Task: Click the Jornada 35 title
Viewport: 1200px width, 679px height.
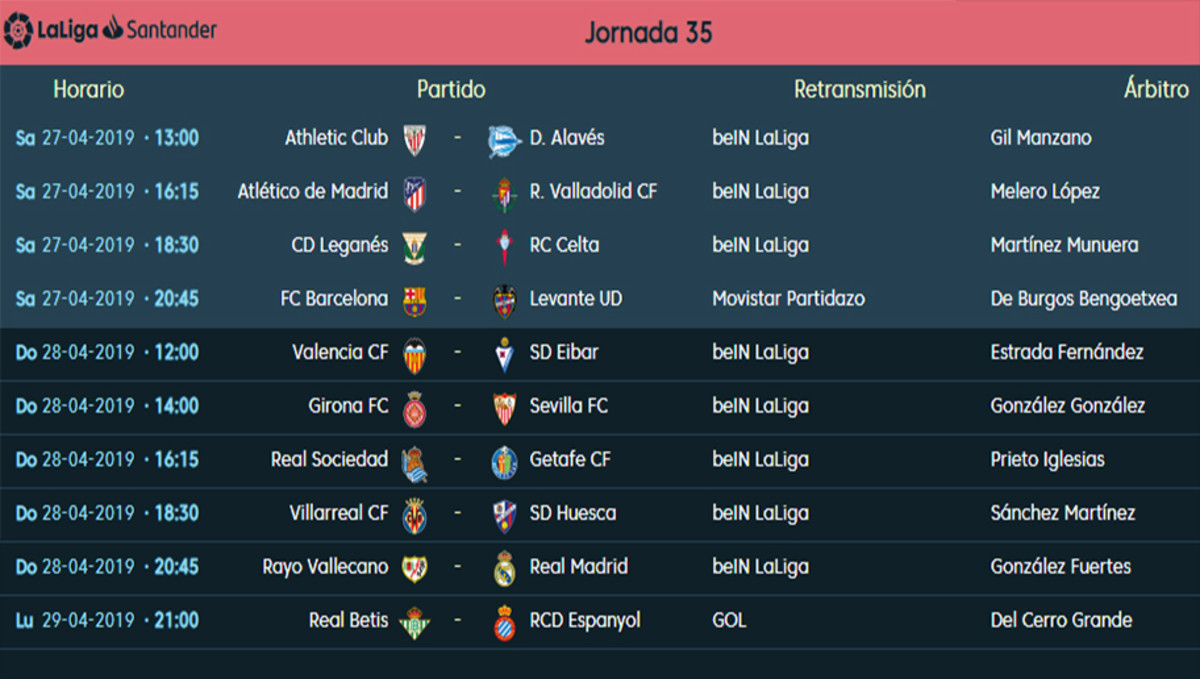Action: coord(648,32)
